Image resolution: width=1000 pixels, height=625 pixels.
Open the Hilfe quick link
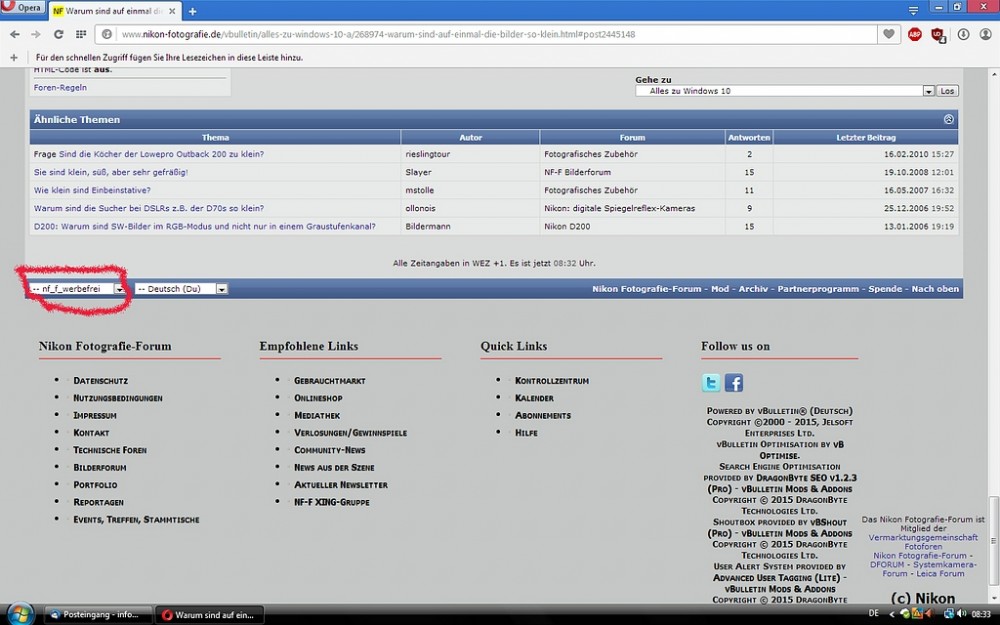click(526, 432)
